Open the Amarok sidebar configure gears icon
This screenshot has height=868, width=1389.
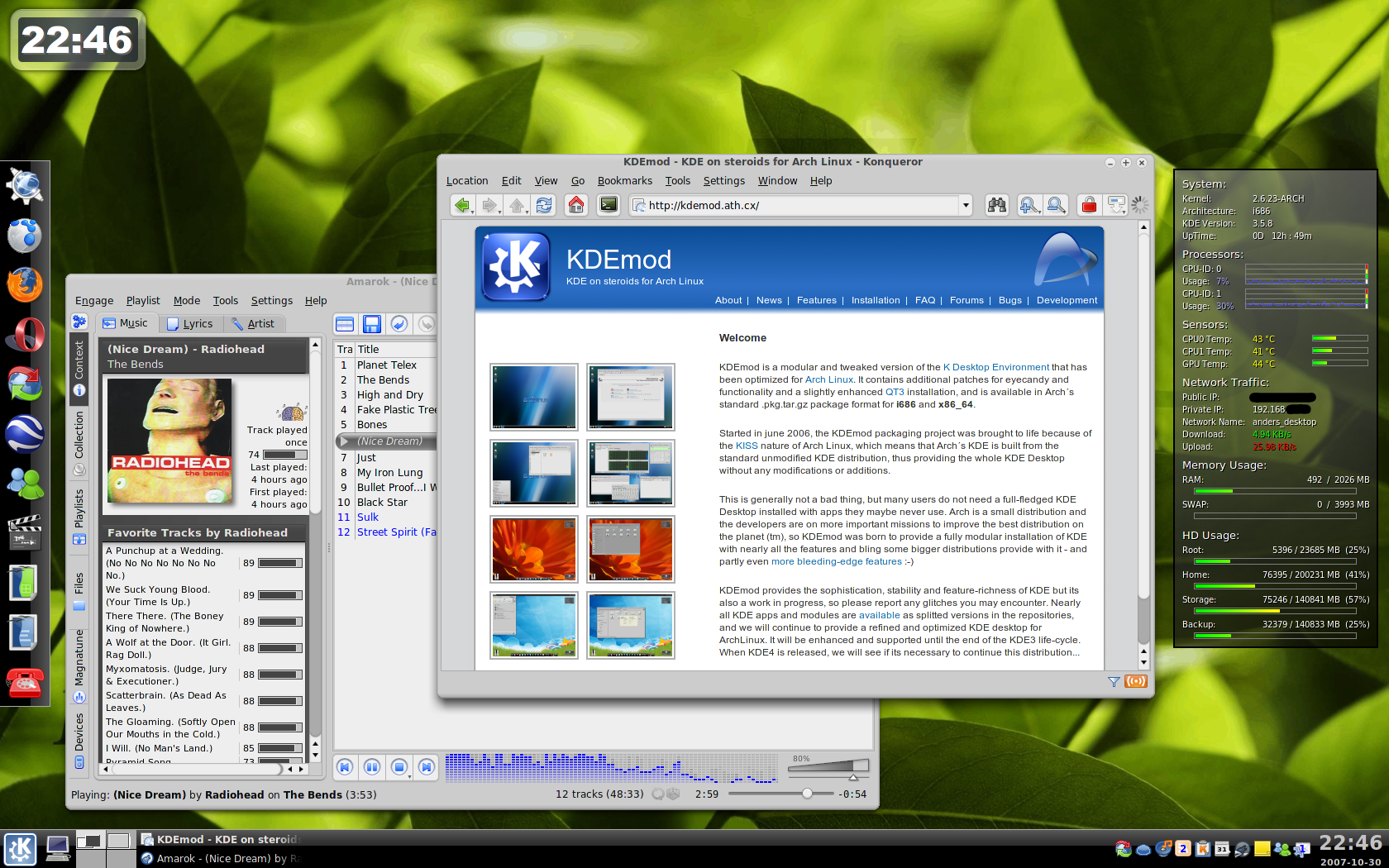(79, 322)
